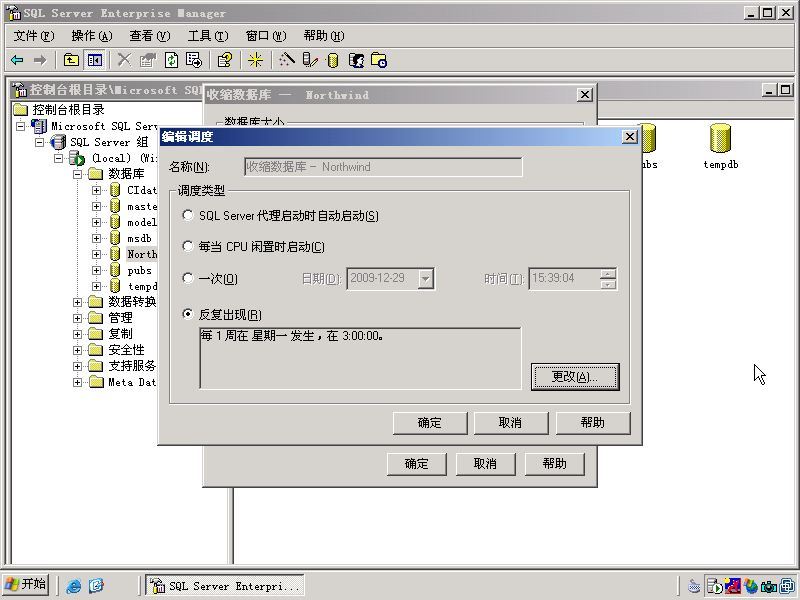800x600 pixels.
Task: Toggle the show/hide console tree icon
Action: [x=95, y=60]
